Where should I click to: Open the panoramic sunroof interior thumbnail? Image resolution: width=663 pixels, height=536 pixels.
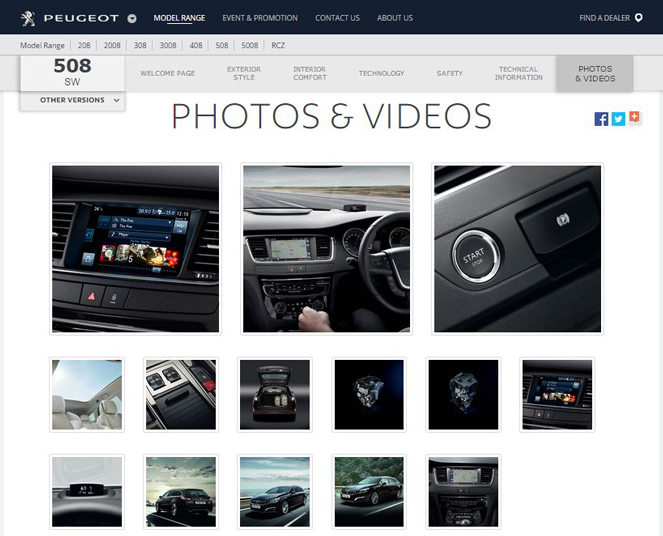[87, 395]
